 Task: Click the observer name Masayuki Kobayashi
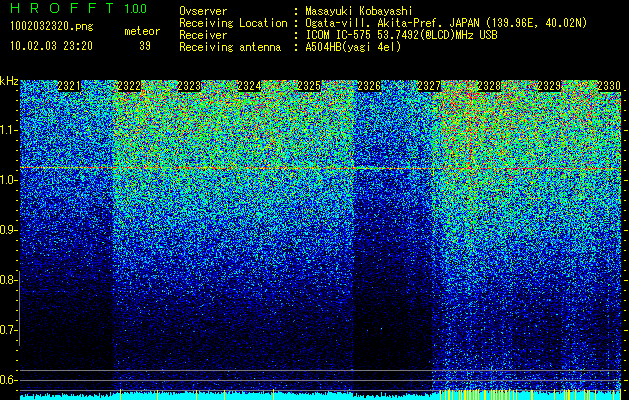[359, 11]
